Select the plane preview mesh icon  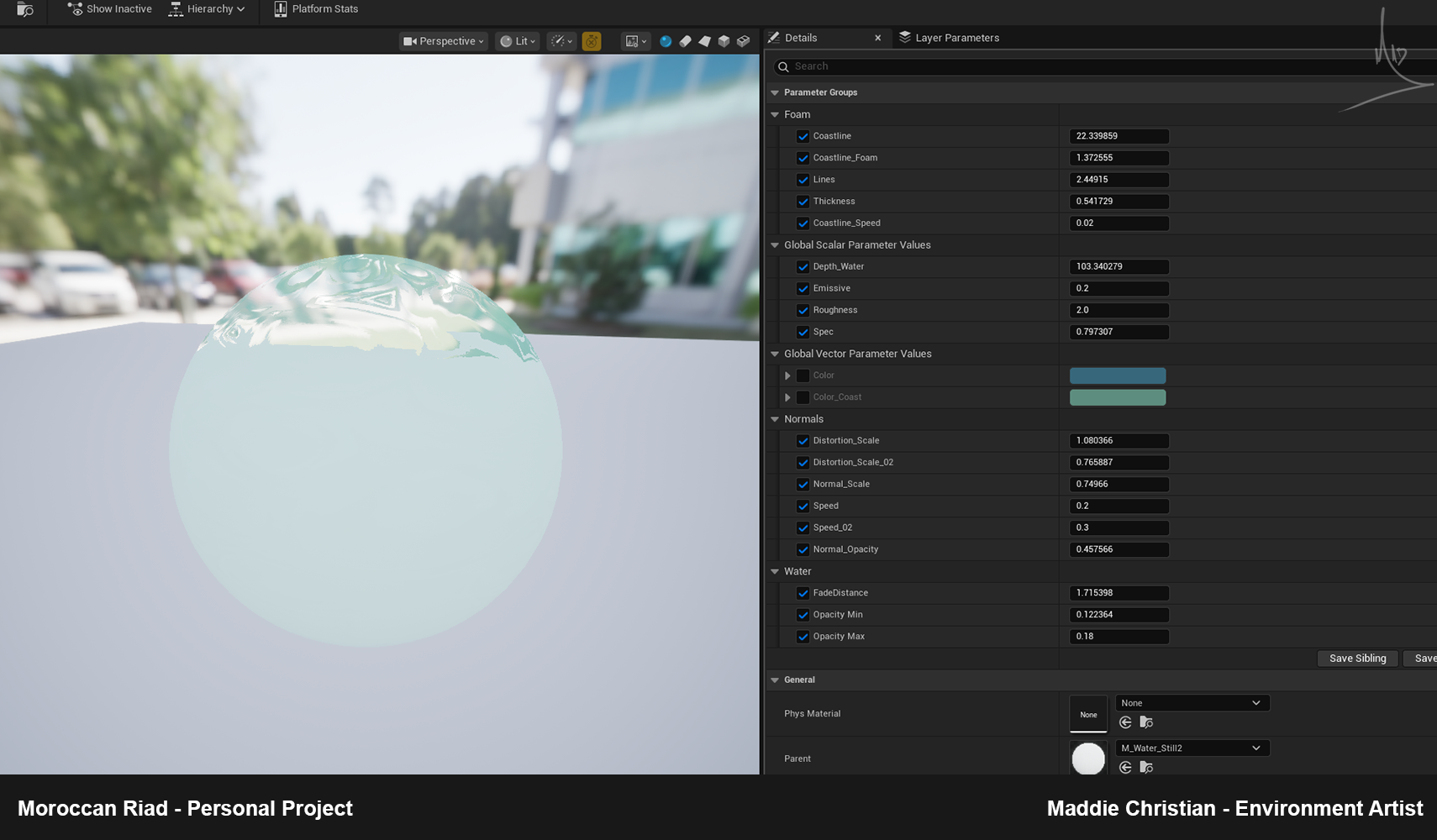coord(704,41)
